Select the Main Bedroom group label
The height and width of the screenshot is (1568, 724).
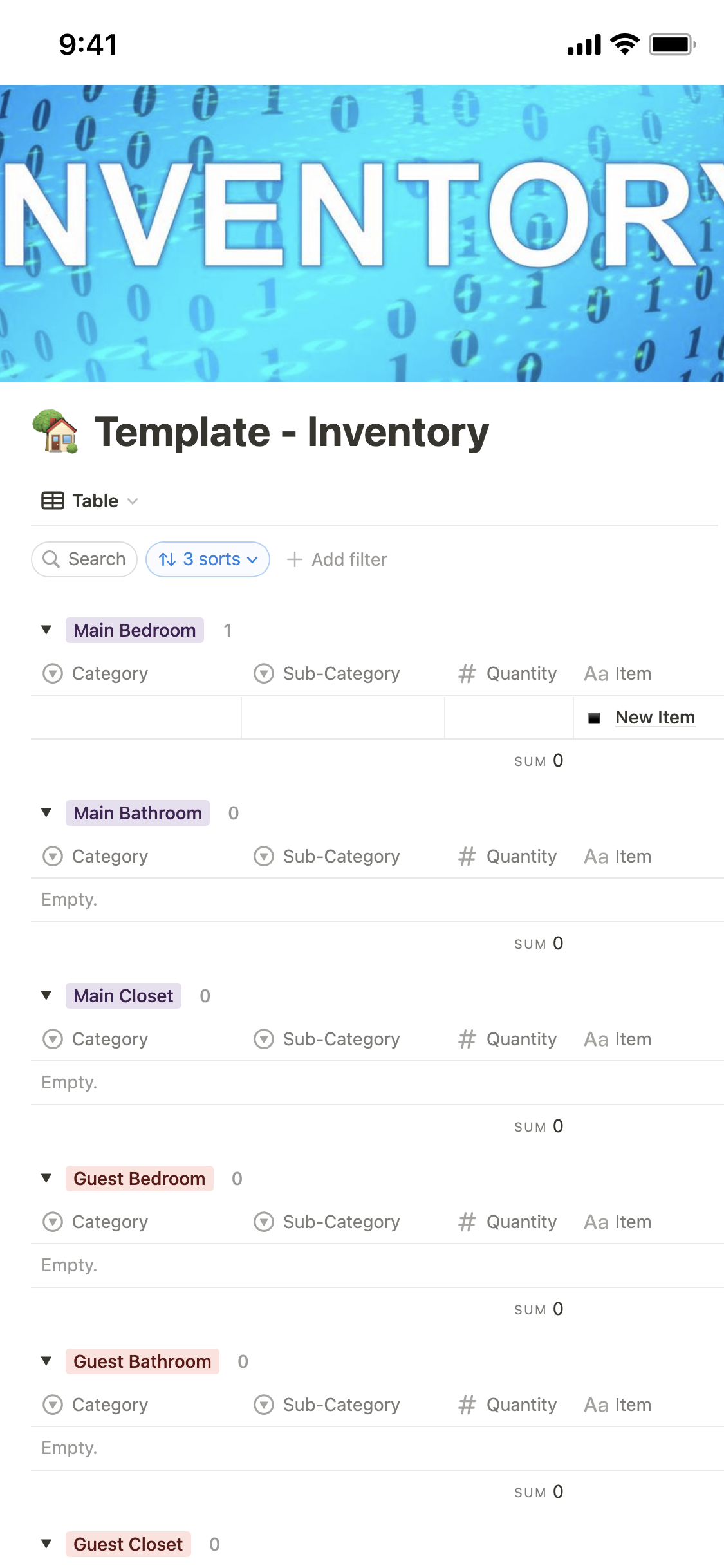pos(135,630)
